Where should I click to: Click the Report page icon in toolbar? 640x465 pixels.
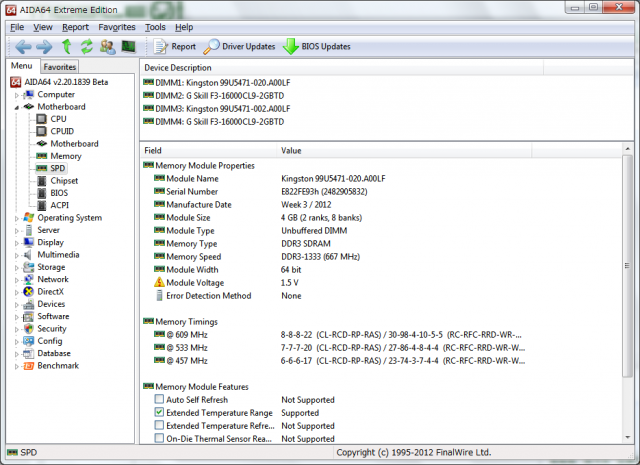coord(160,47)
